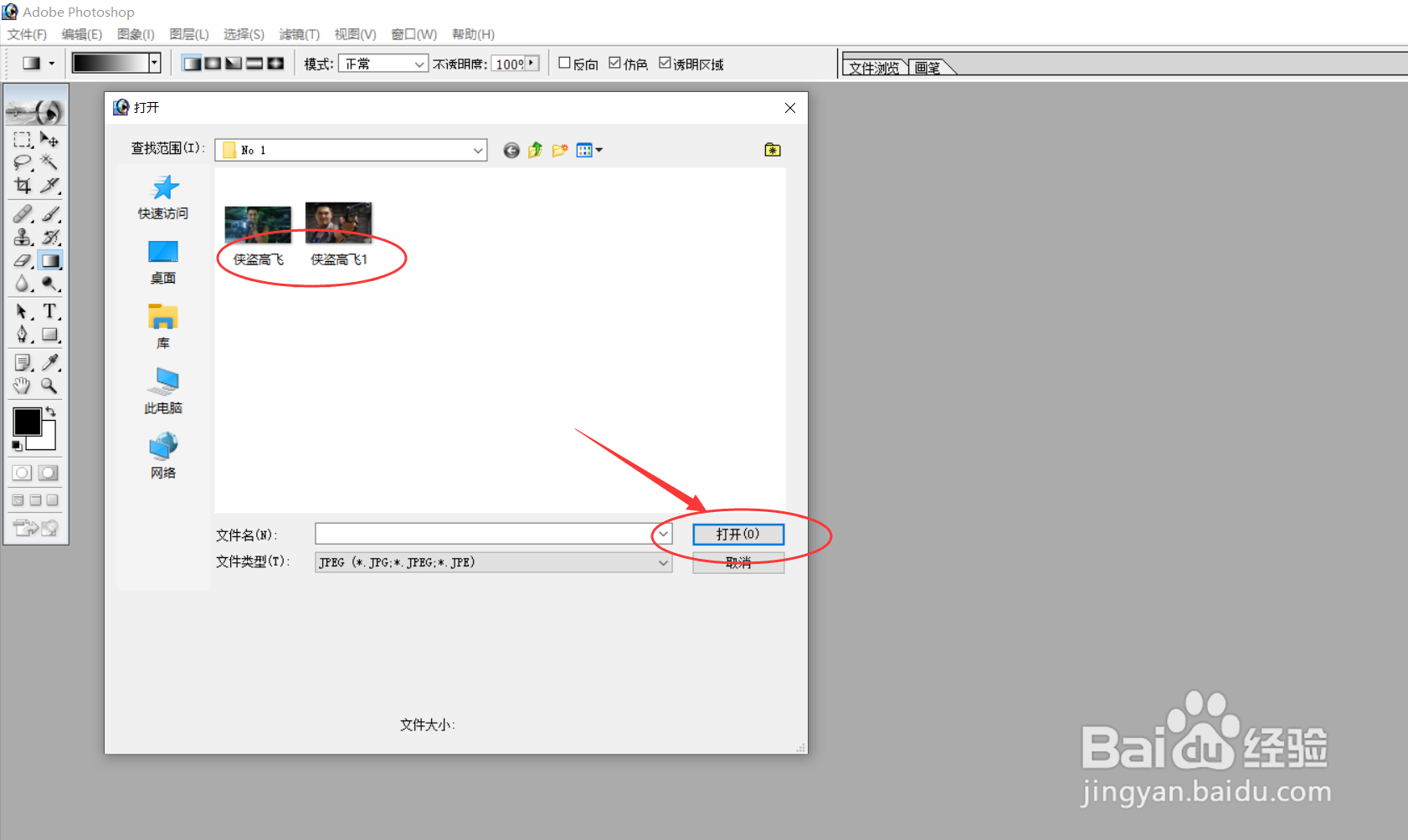Select the Notes tool
The image size is (1408, 840).
(x=23, y=363)
